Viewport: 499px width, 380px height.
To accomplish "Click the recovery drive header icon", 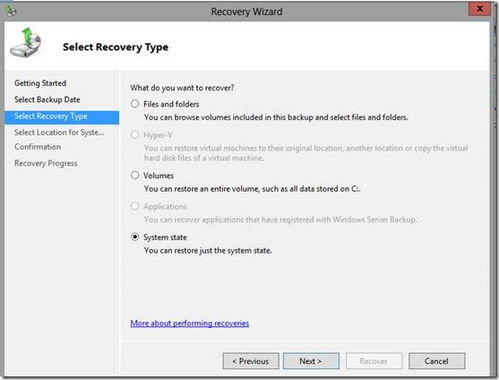I will click(26, 42).
